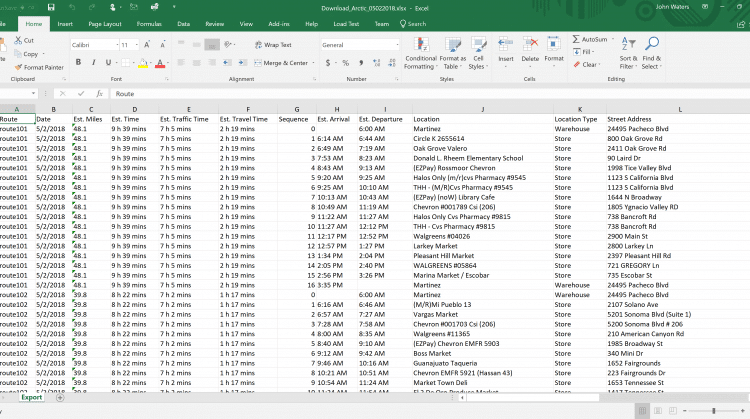Click the Save icon in the title bar
The height and width of the screenshot is (419, 750).
pyautogui.click(x=51, y=7)
